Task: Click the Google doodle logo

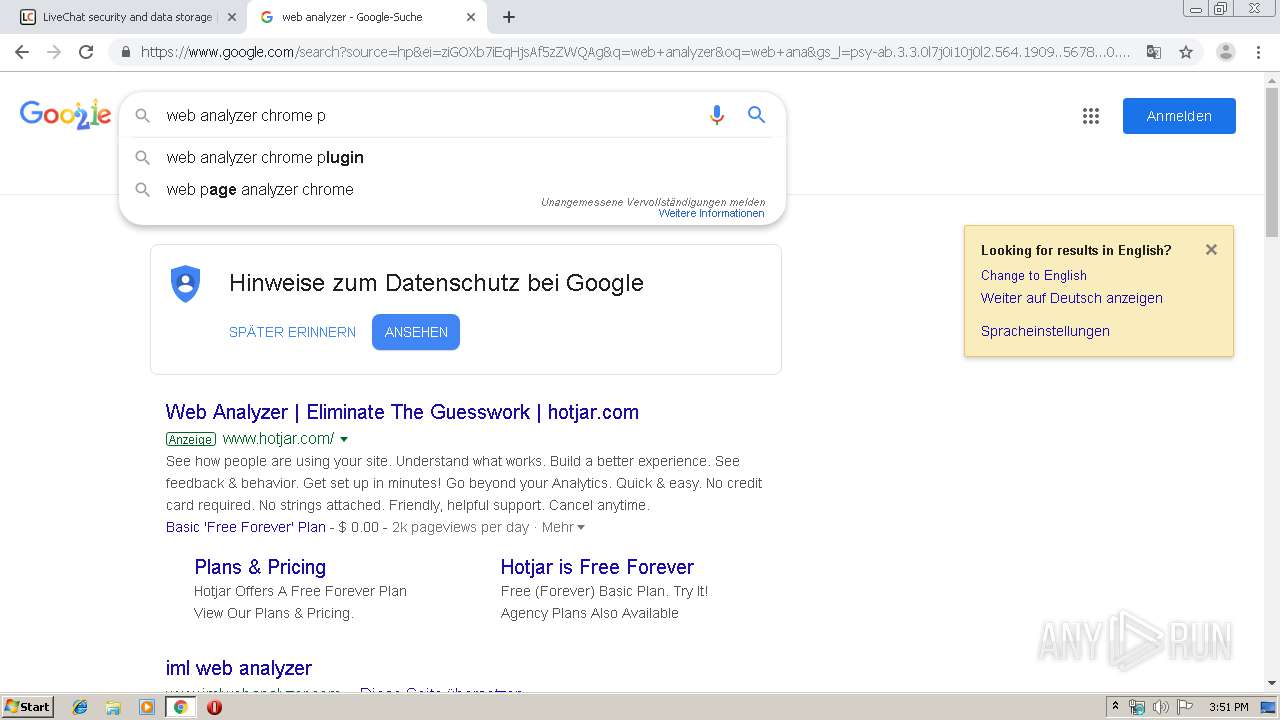Action: pos(65,115)
